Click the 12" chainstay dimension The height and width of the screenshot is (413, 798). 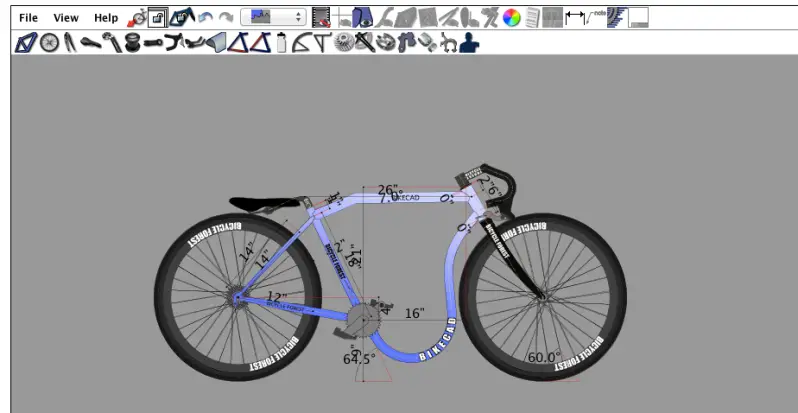tap(277, 297)
